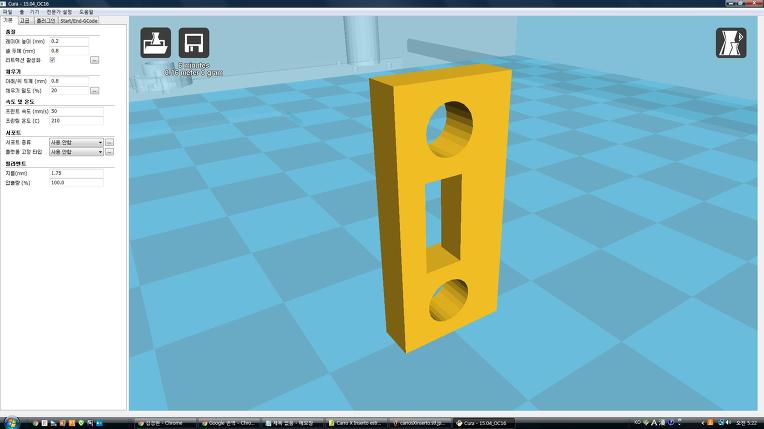Click the layer height field showing 0.2
This screenshot has height=429, width=764.
[69, 41]
